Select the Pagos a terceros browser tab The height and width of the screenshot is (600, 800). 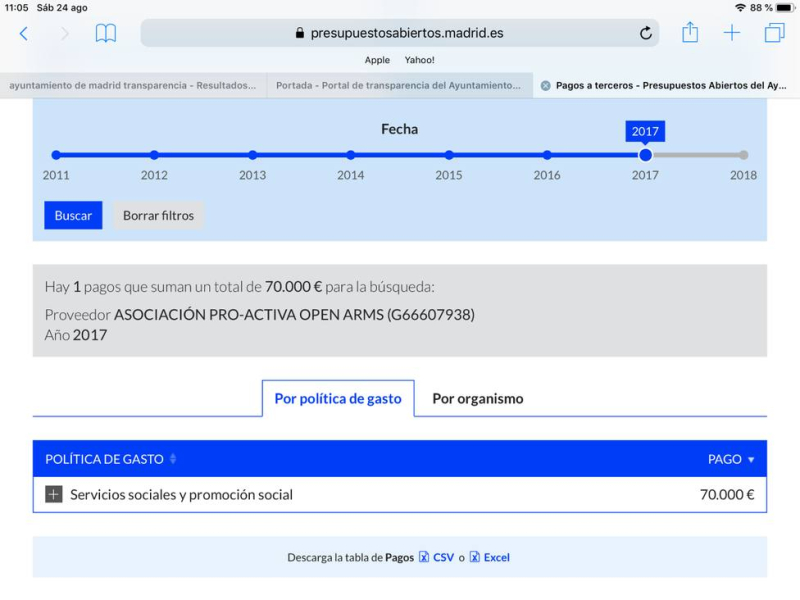pos(666,86)
